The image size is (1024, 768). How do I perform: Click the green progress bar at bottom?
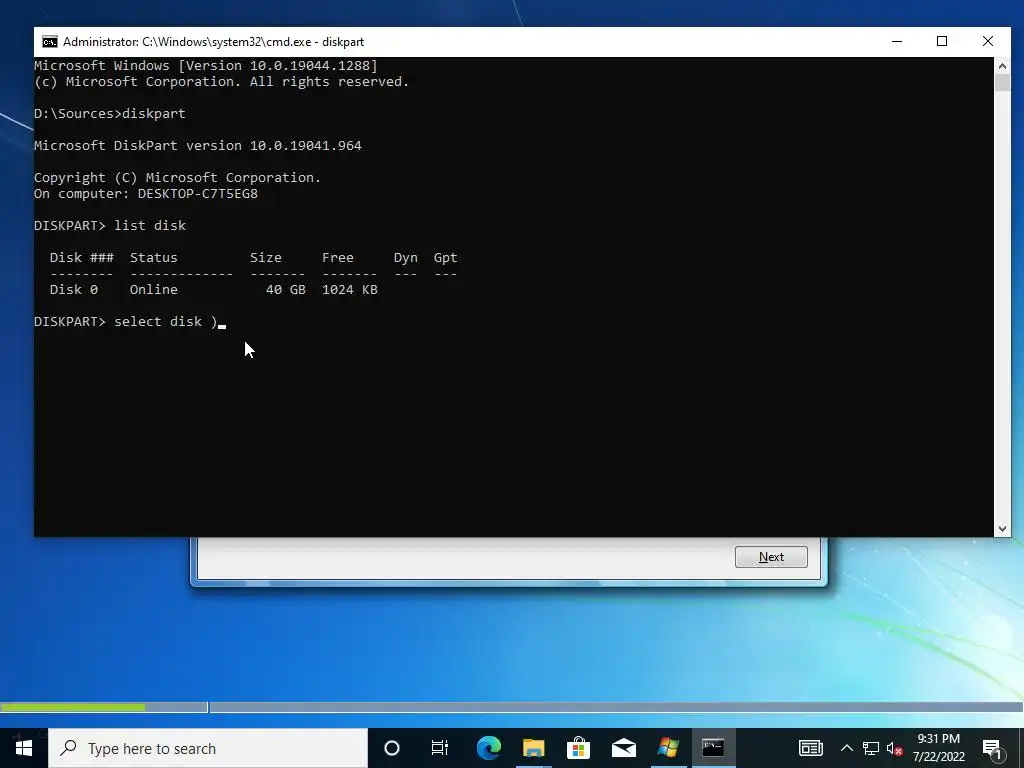click(x=73, y=707)
